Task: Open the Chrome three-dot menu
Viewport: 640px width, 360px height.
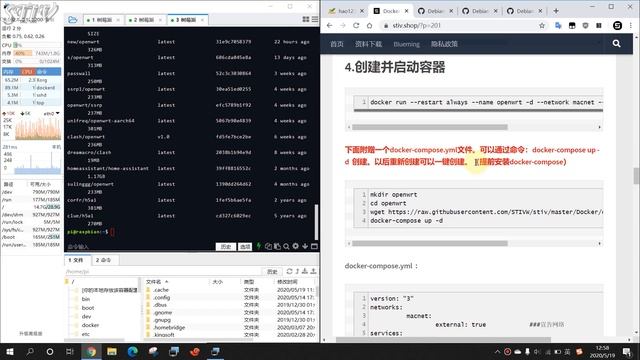Action: pyautogui.click(x=631, y=25)
